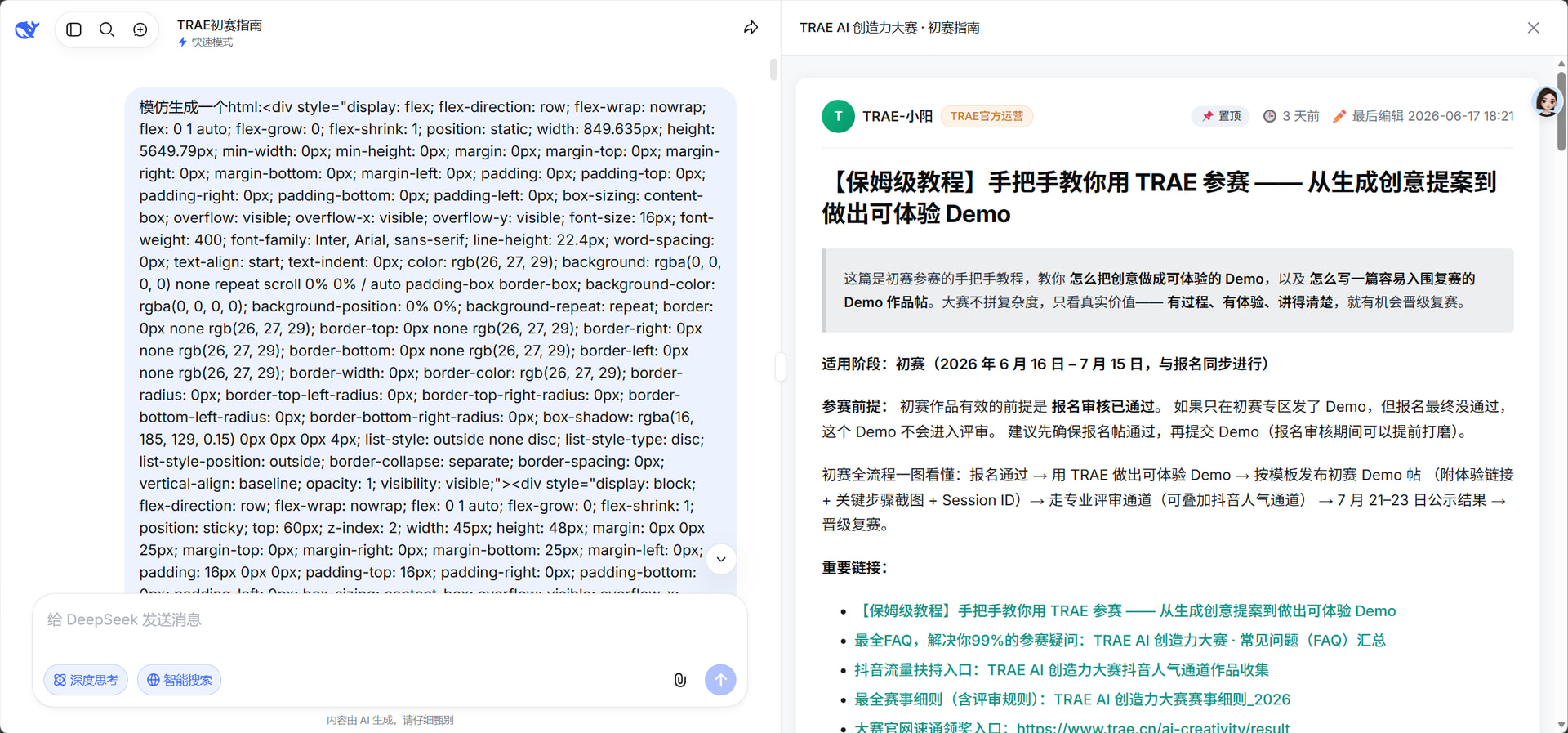Click the 重要链接： heading
Viewport: 1568px width, 733px height.
[x=854, y=568]
